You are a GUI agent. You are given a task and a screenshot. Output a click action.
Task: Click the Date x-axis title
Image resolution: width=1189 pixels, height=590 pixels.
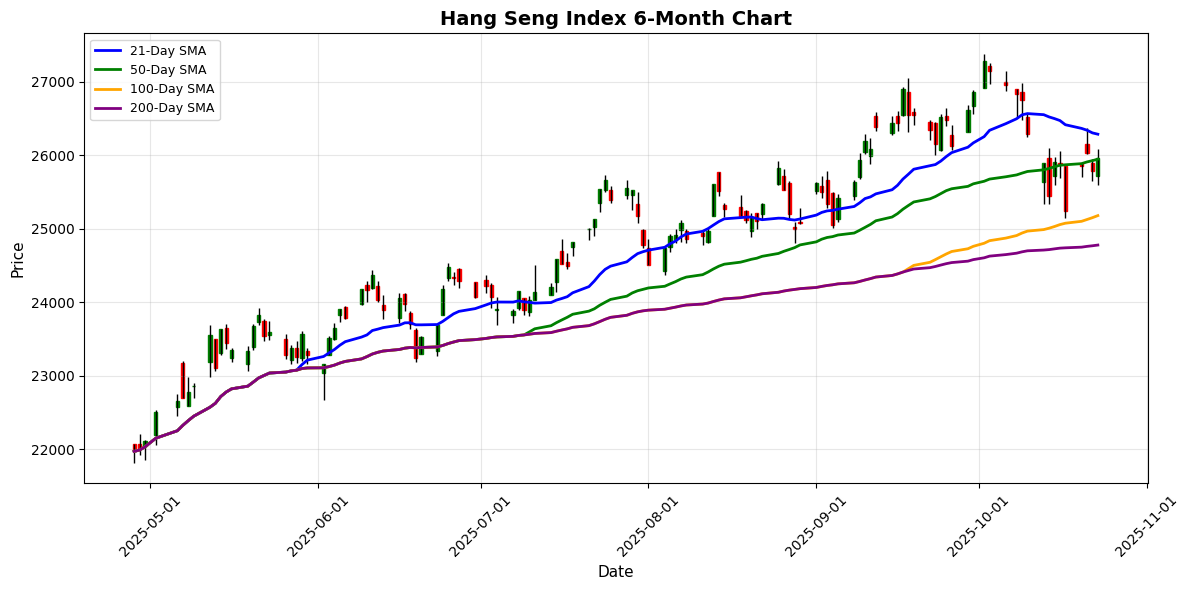pyautogui.click(x=615, y=572)
